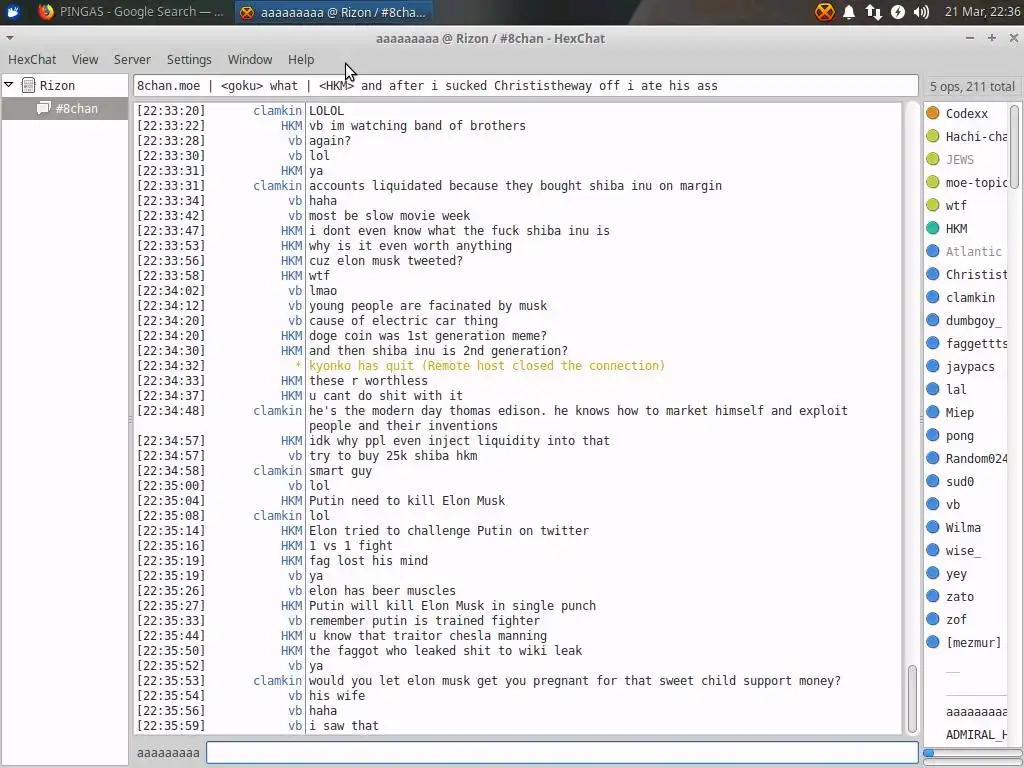Click the blue icon beside wise_
The height and width of the screenshot is (768, 1024).
933,550
